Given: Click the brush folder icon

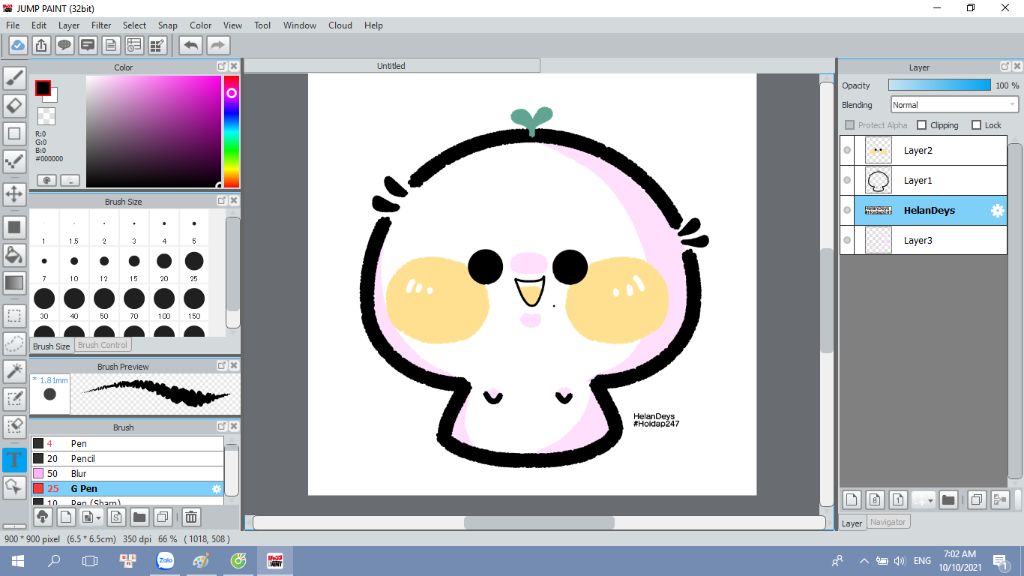Looking at the screenshot, I should click(x=139, y=517).
